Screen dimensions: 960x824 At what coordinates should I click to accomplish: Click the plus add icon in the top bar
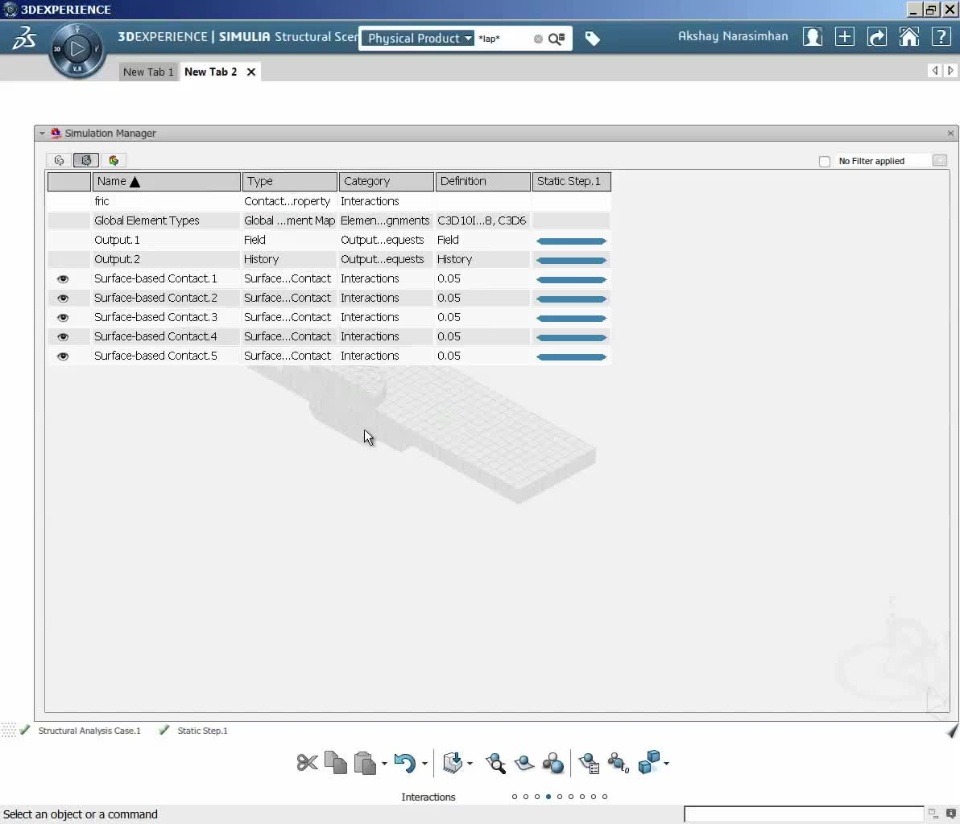[844, 37]
